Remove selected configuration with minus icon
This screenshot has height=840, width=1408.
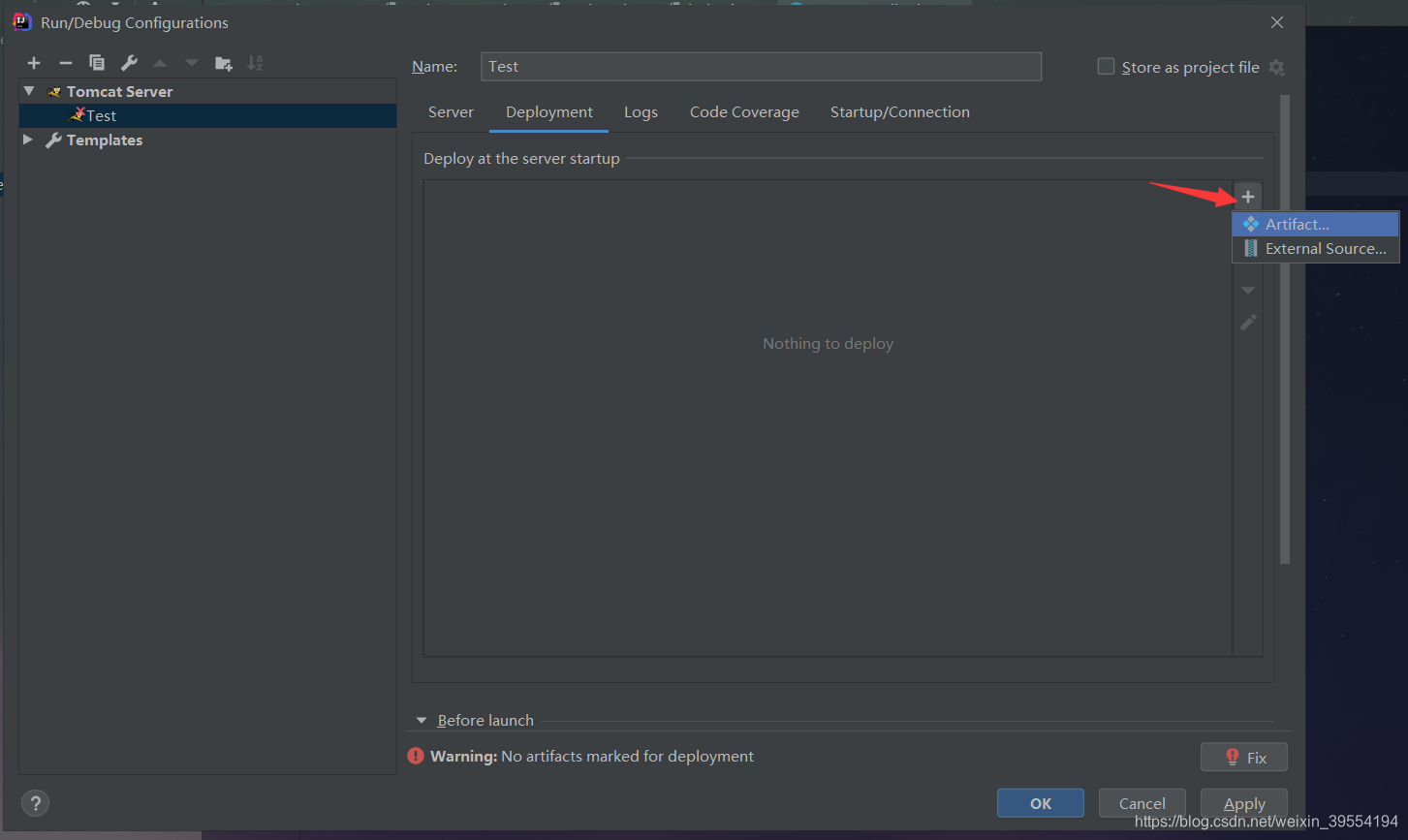click(x=66, y=63)
